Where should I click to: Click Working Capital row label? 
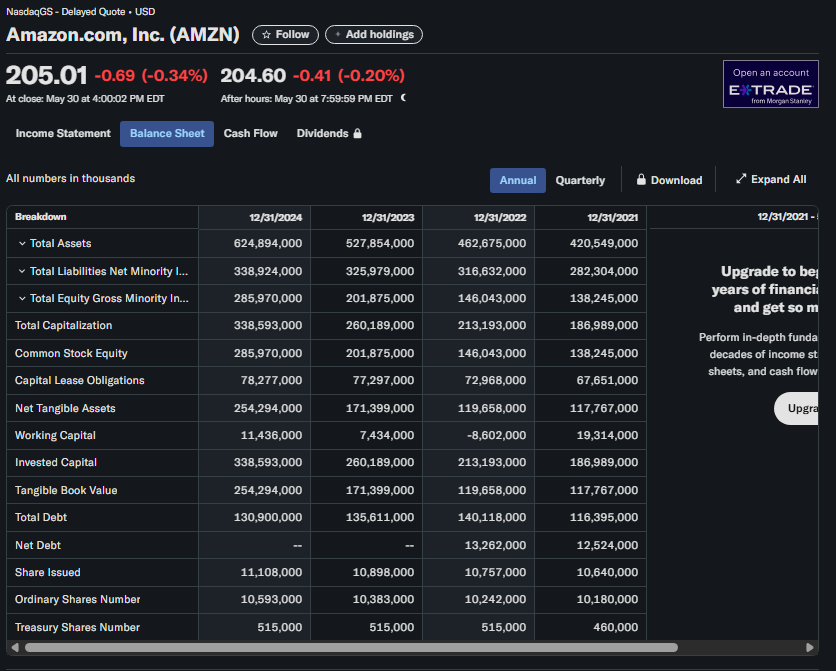tap(55, 435)
